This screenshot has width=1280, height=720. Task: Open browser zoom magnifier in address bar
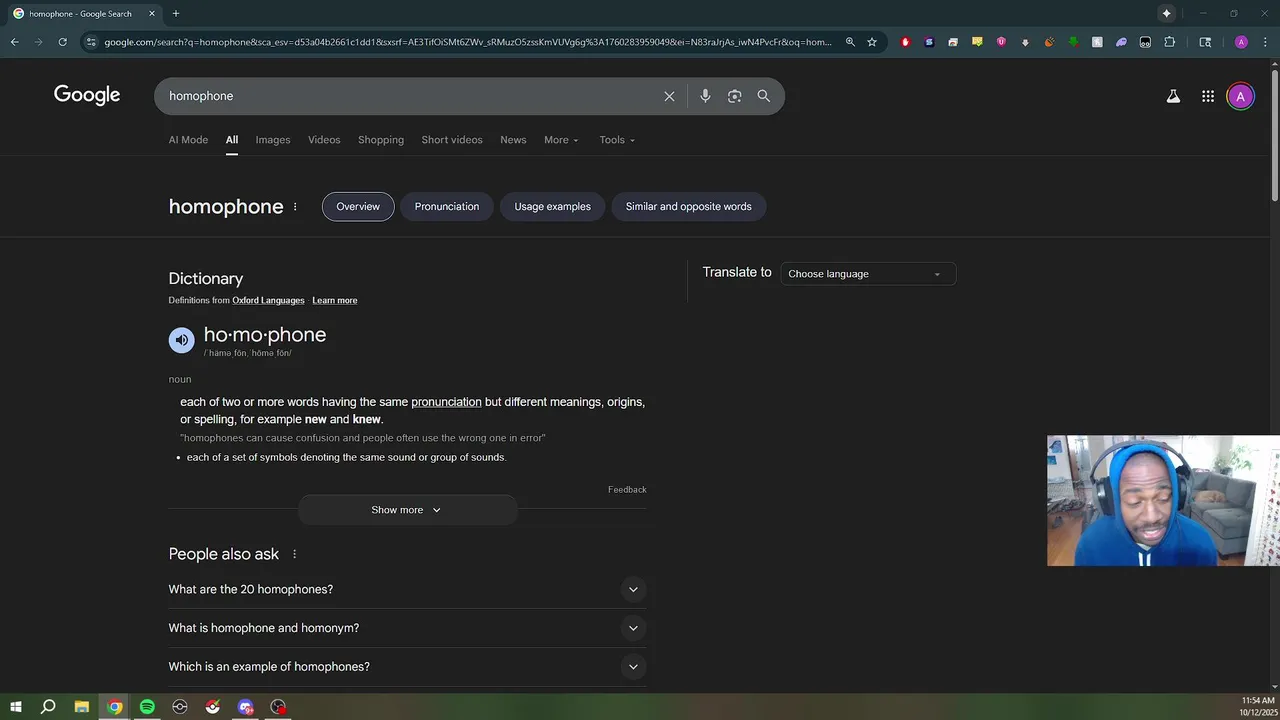pos(850,42)
